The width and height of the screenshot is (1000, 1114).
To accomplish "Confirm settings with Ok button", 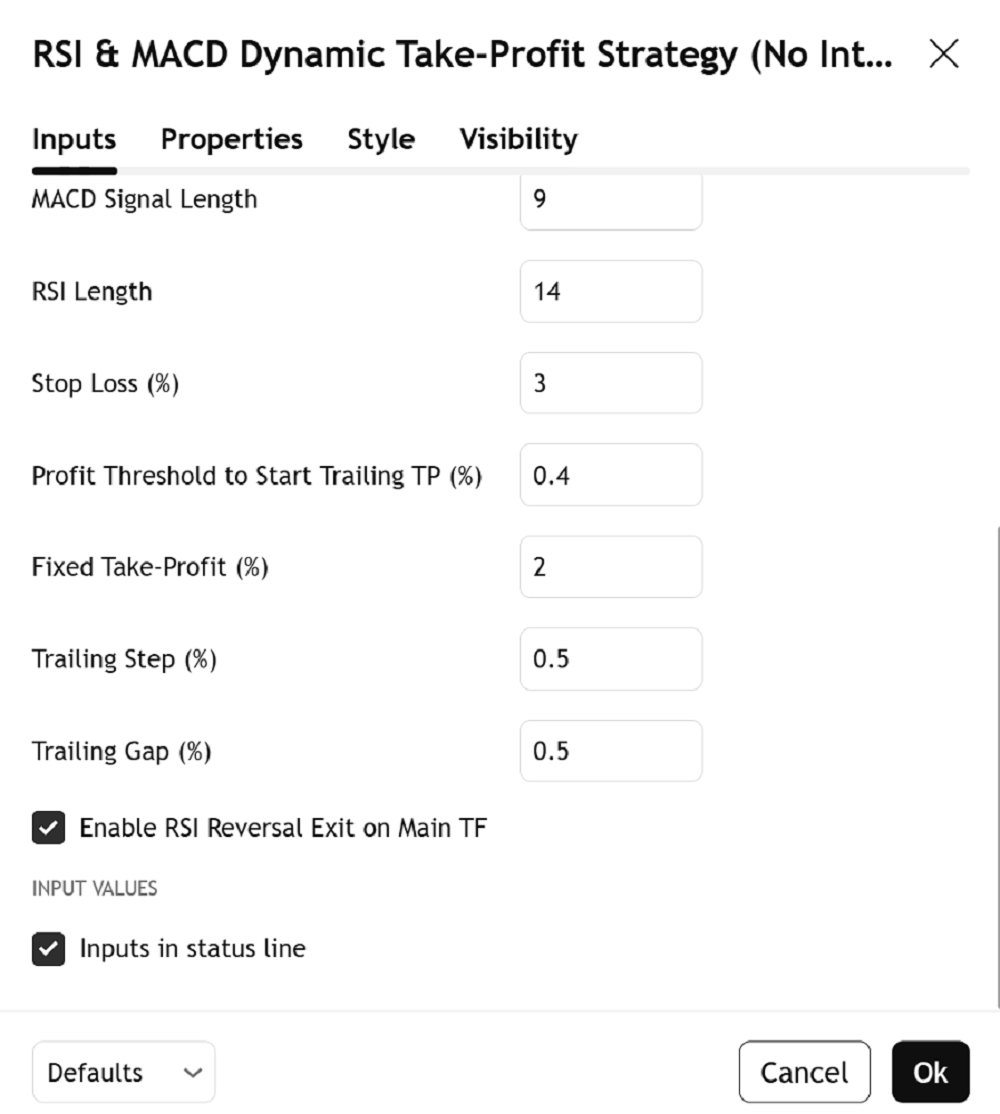I will point(930,1073).
